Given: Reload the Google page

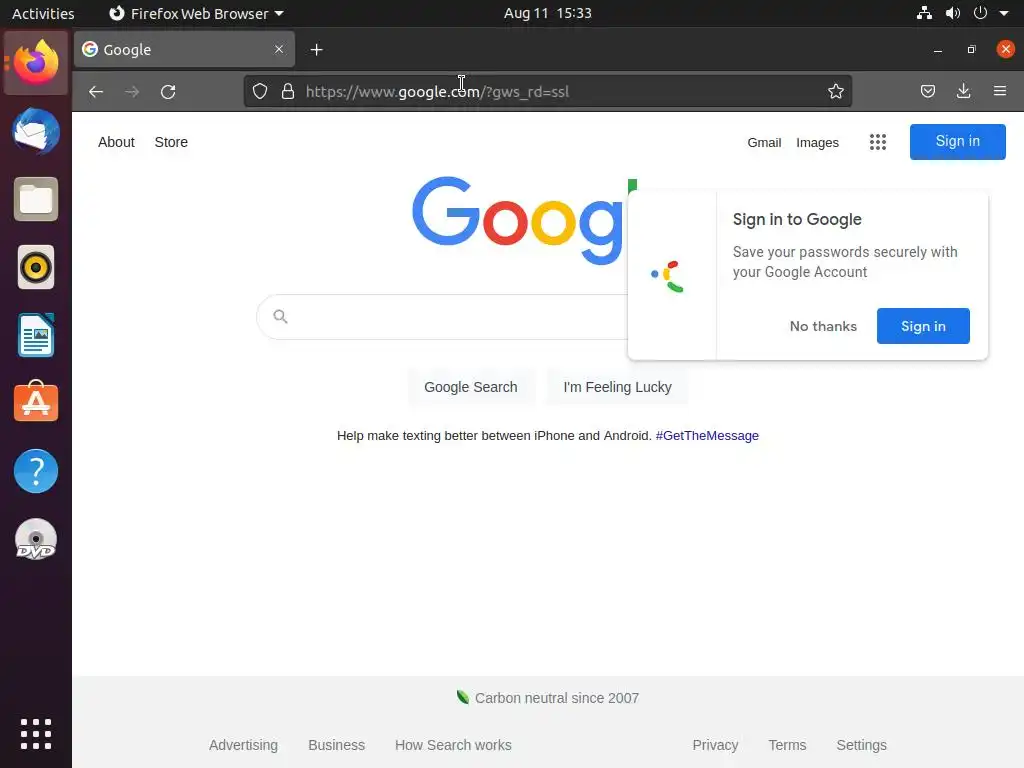Looking at the screenshot, I should pyautogui.click(x=168, y=91).
